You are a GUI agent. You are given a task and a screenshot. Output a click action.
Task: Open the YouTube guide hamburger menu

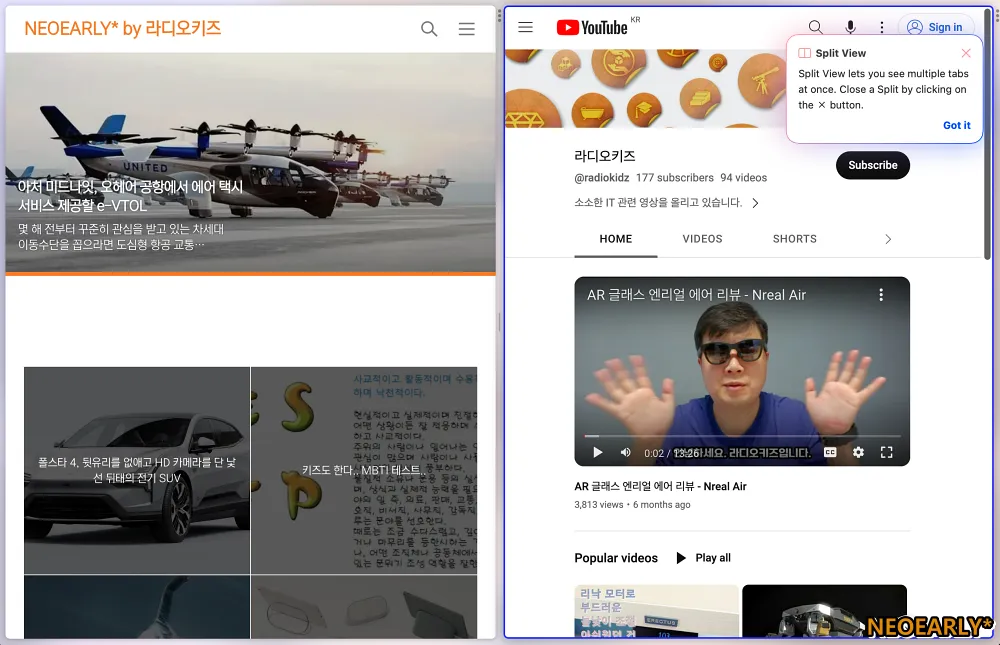(x=526, y=27)
